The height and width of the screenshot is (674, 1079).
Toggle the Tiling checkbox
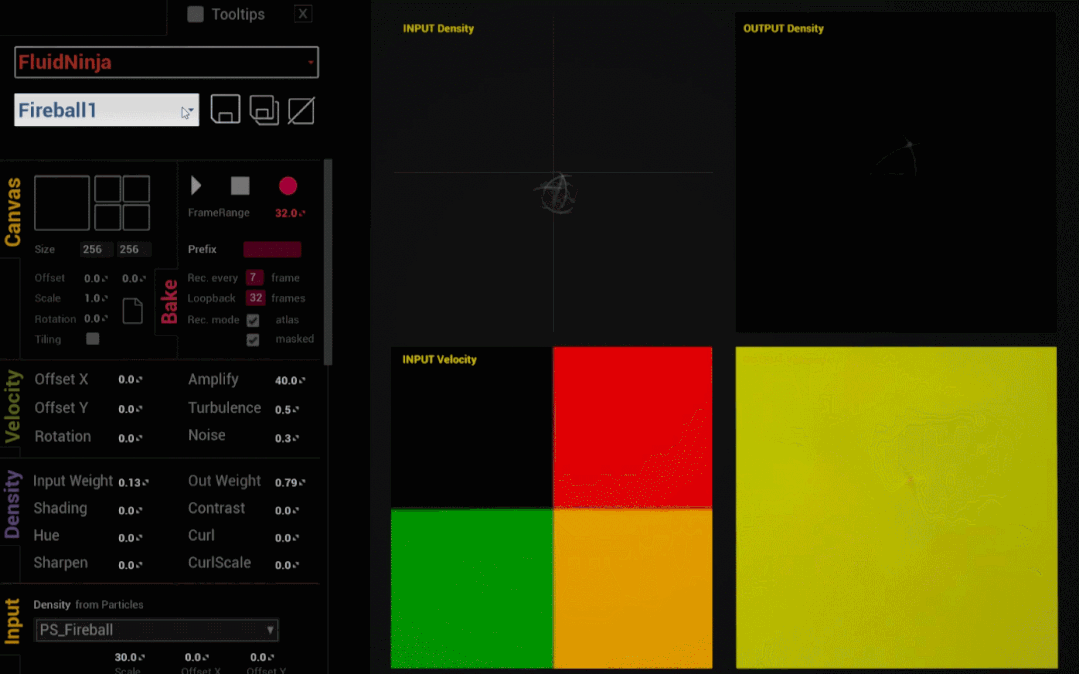click(93, 339)
